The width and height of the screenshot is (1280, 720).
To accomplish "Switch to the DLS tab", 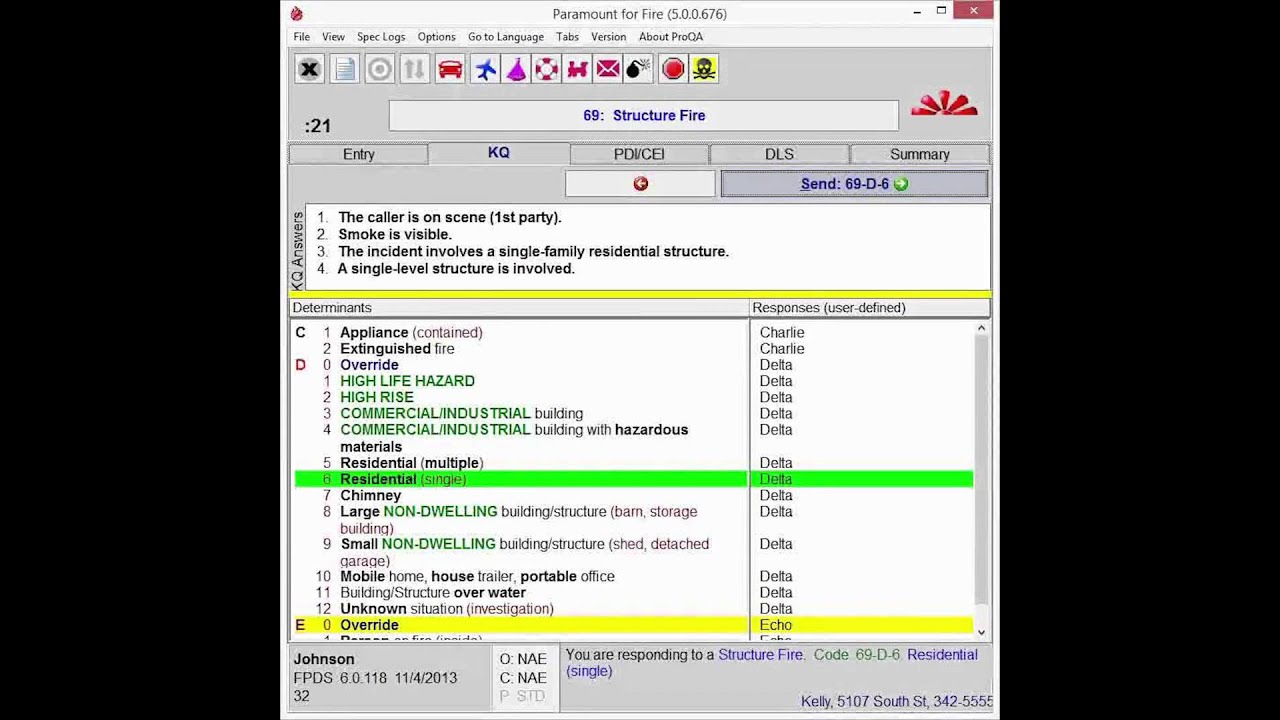I will coord(779,154).
